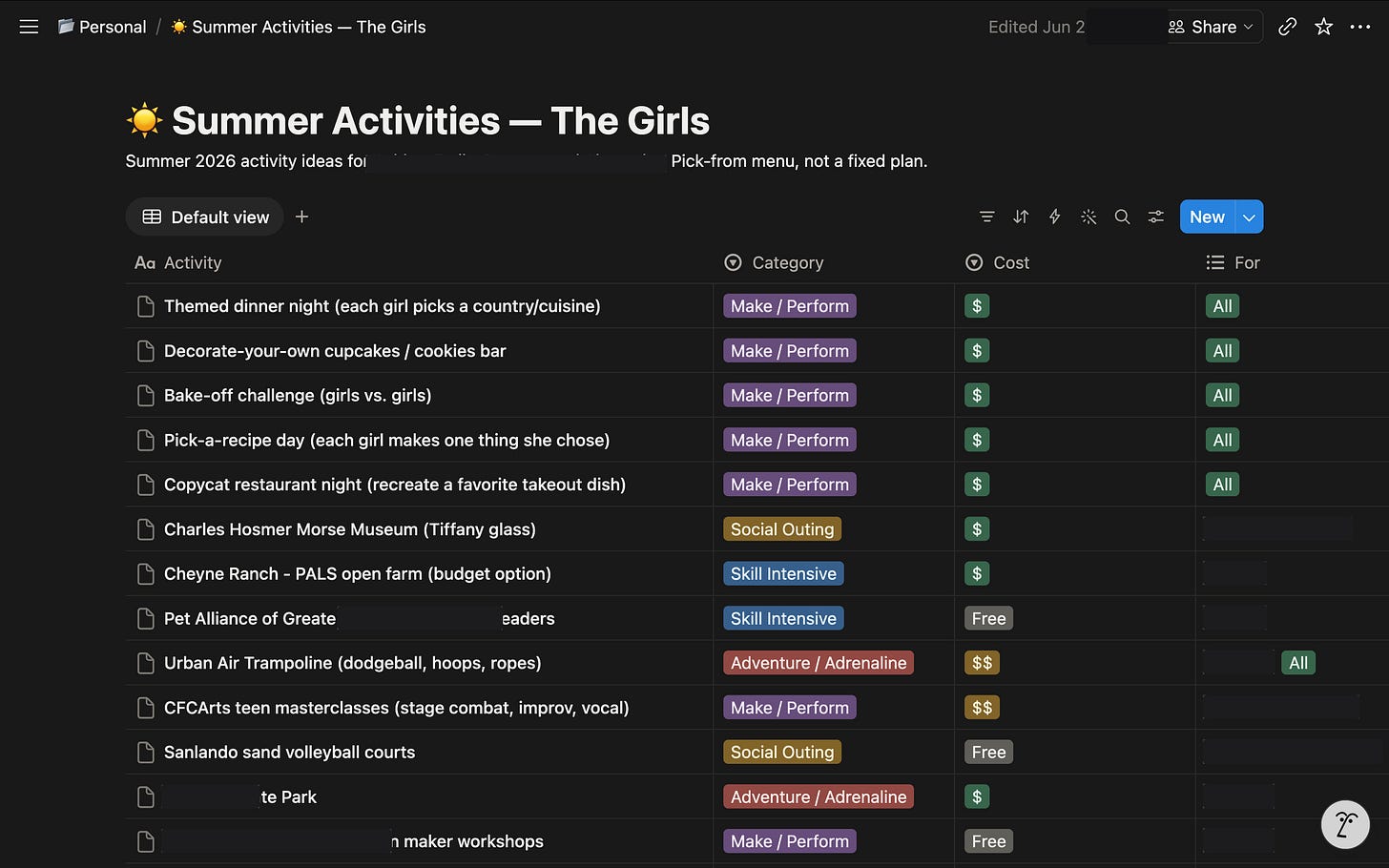Open Bake-off challenge (girls vs. girls)
The height and width of the screenshot is (868, 1389).
[x=298, y=396]
